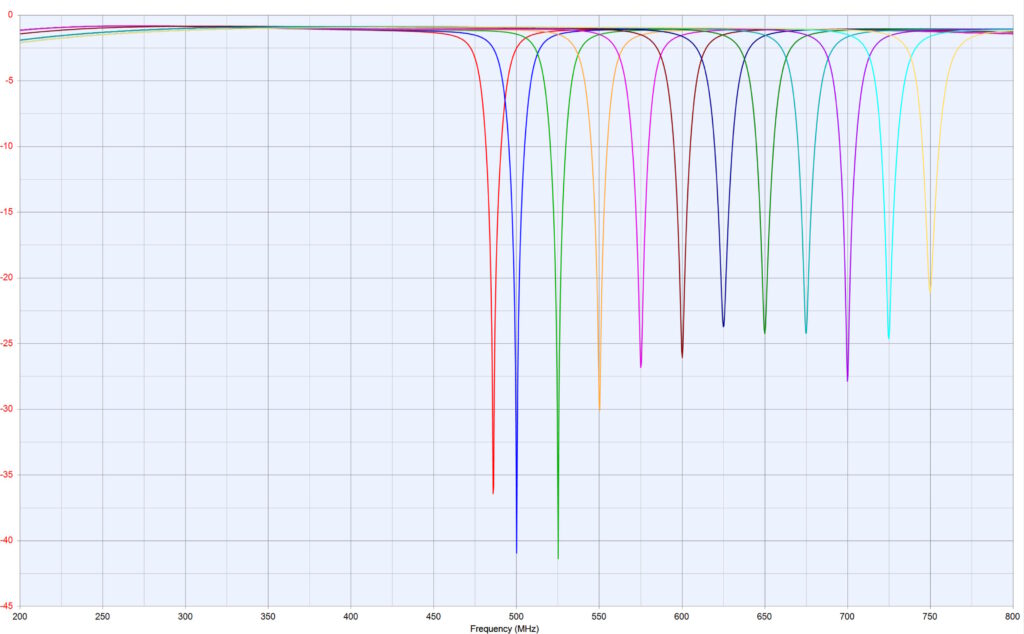Click the y-axis label "-10"

click(x=7, y=146)
